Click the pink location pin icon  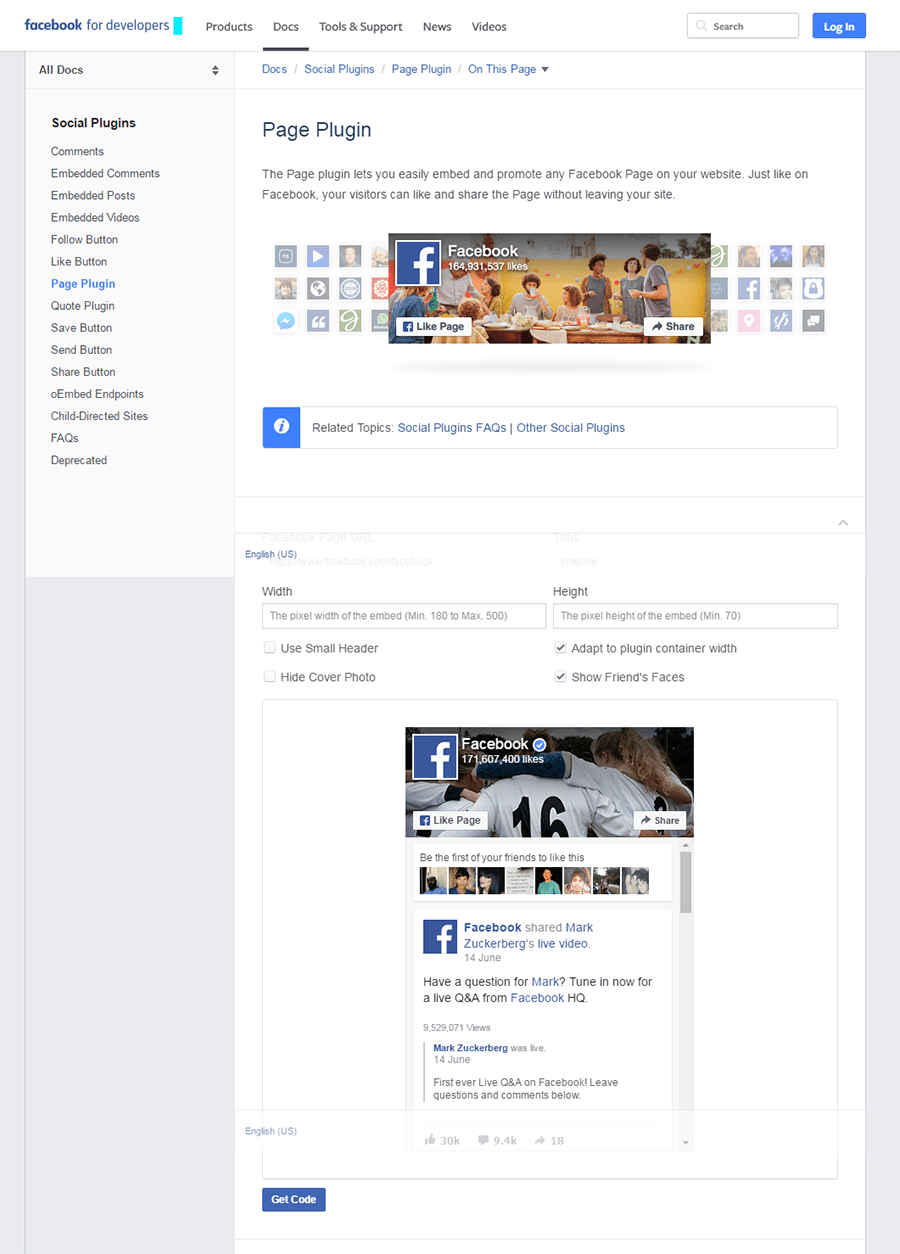point(749,320)
